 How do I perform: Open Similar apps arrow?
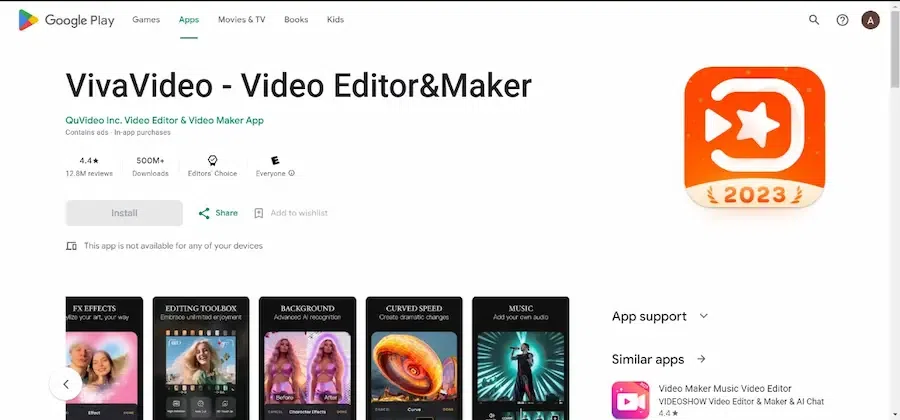[701, 359]
